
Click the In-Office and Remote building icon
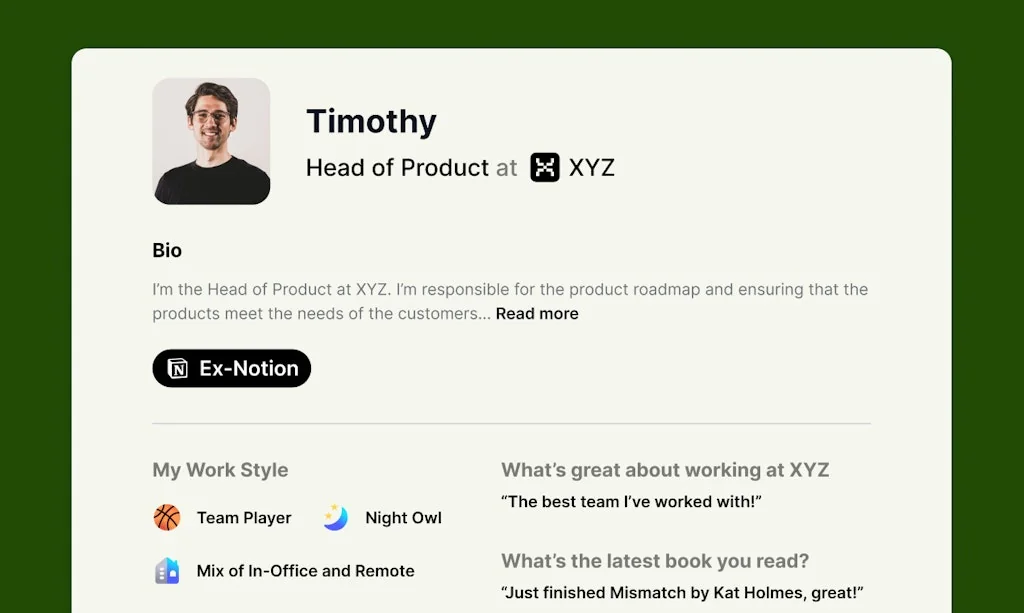pyautogui.click(x=167, y=571)
